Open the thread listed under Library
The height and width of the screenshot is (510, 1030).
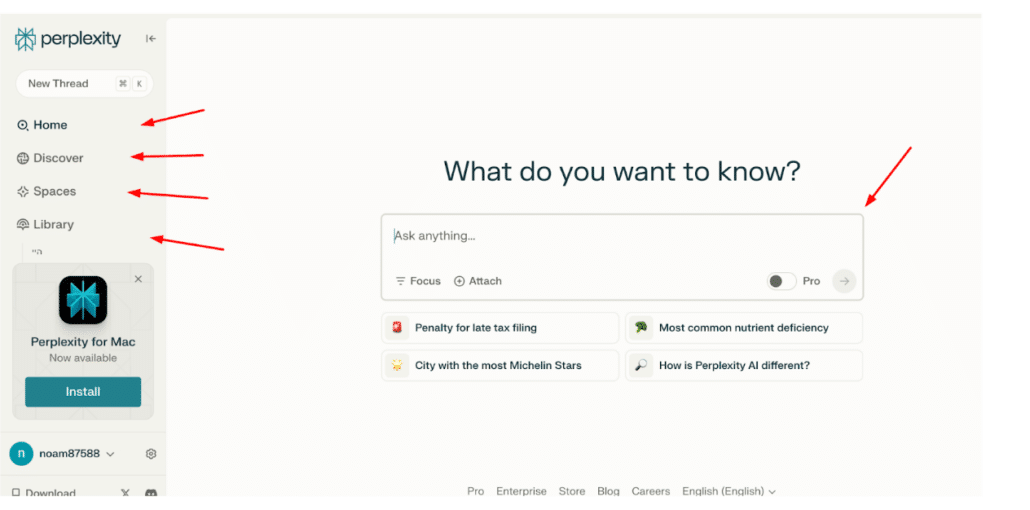point(37,252)
